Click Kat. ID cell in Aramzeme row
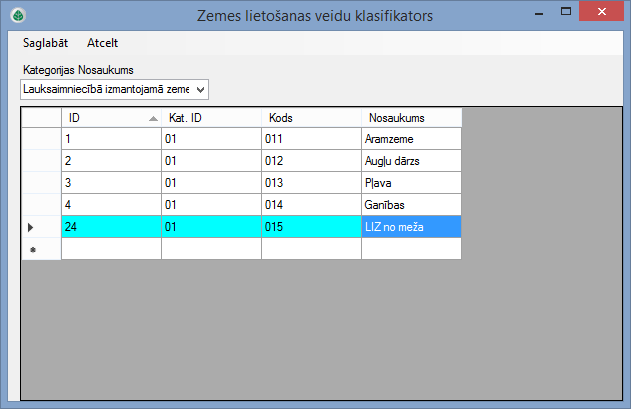 click(x=211, y=139)
